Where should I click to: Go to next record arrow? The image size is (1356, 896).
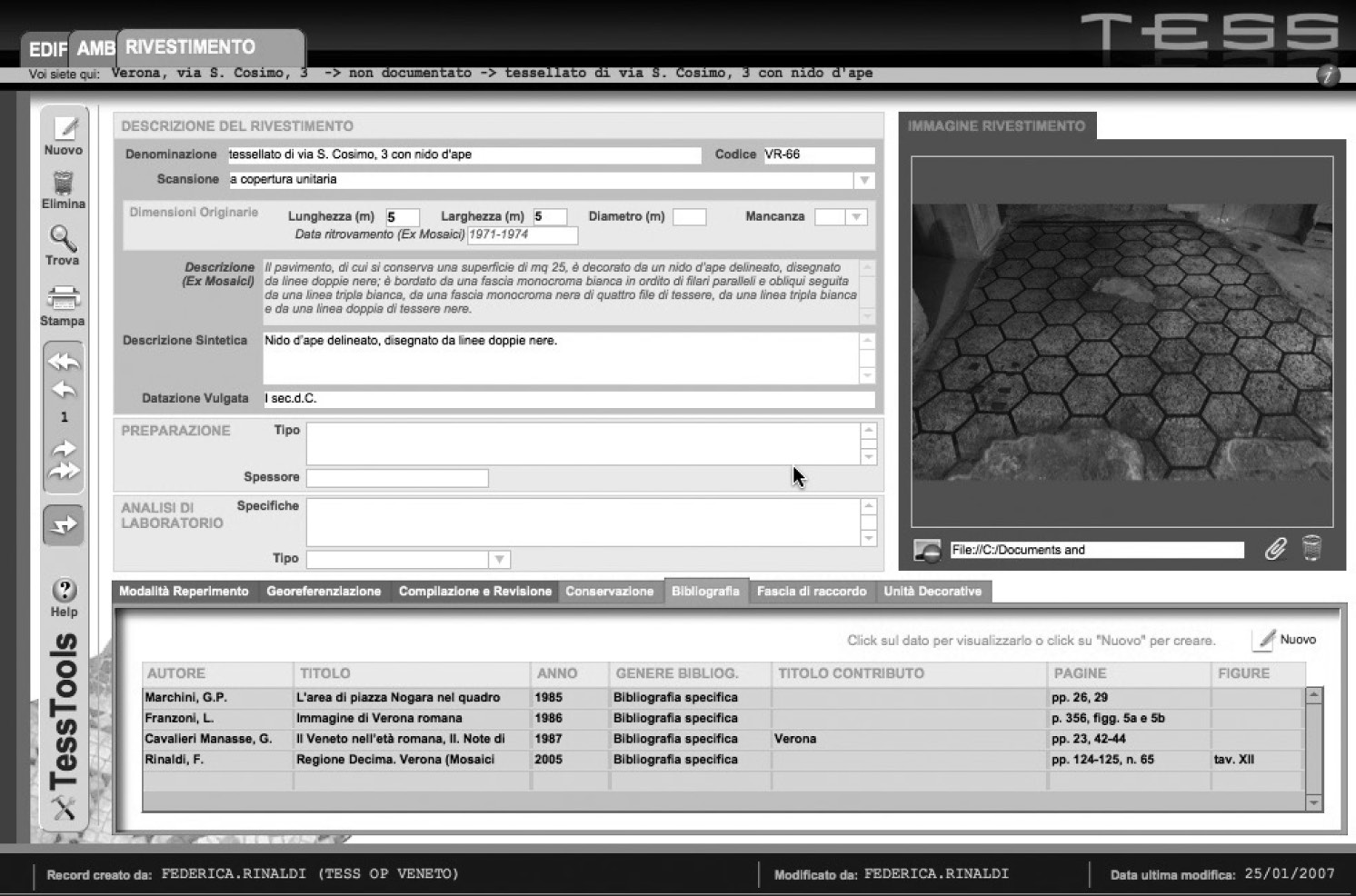click(64, 447)
